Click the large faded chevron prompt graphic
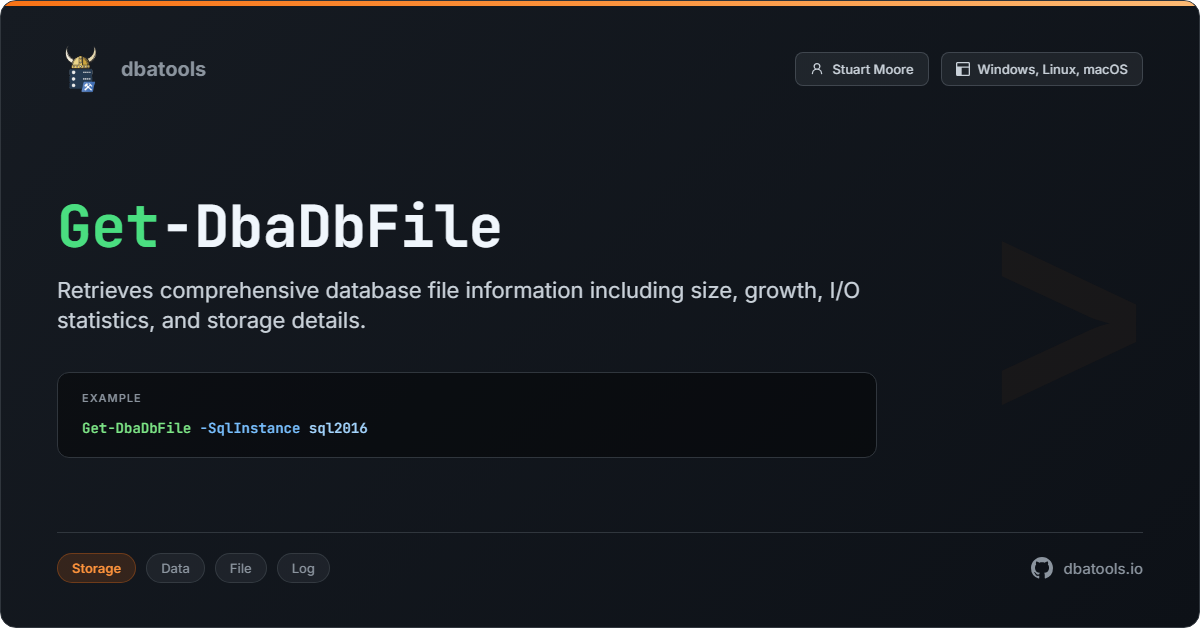 point(1068,322)
